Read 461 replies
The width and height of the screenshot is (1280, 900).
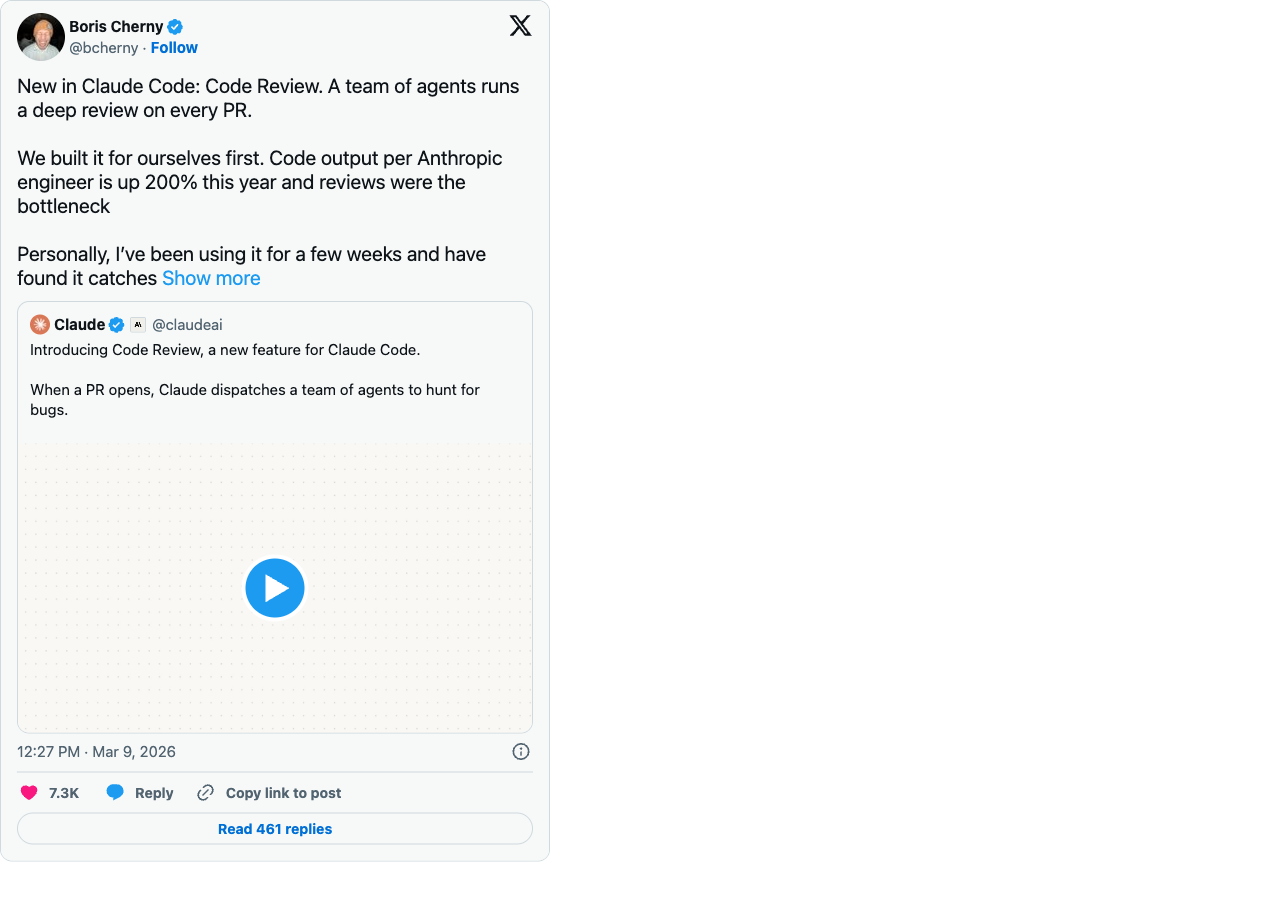275,829
